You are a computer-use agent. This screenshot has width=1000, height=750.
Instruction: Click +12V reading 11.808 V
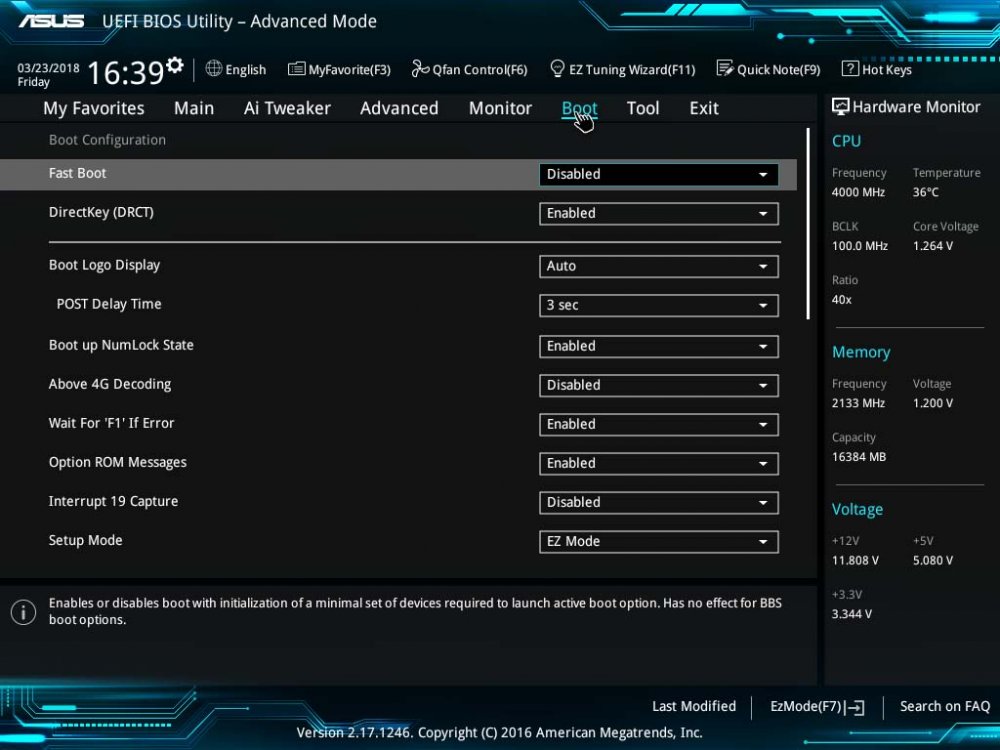click(855, 561)
